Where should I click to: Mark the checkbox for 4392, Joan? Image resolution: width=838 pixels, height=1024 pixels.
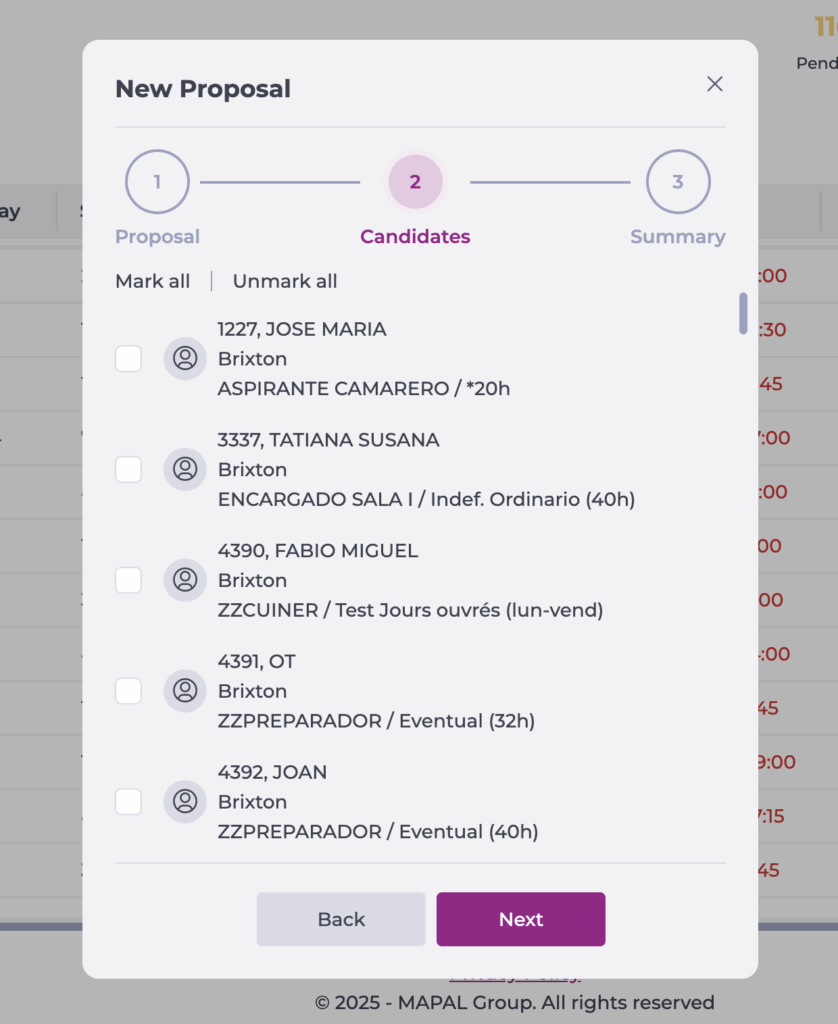click(129, 802)
